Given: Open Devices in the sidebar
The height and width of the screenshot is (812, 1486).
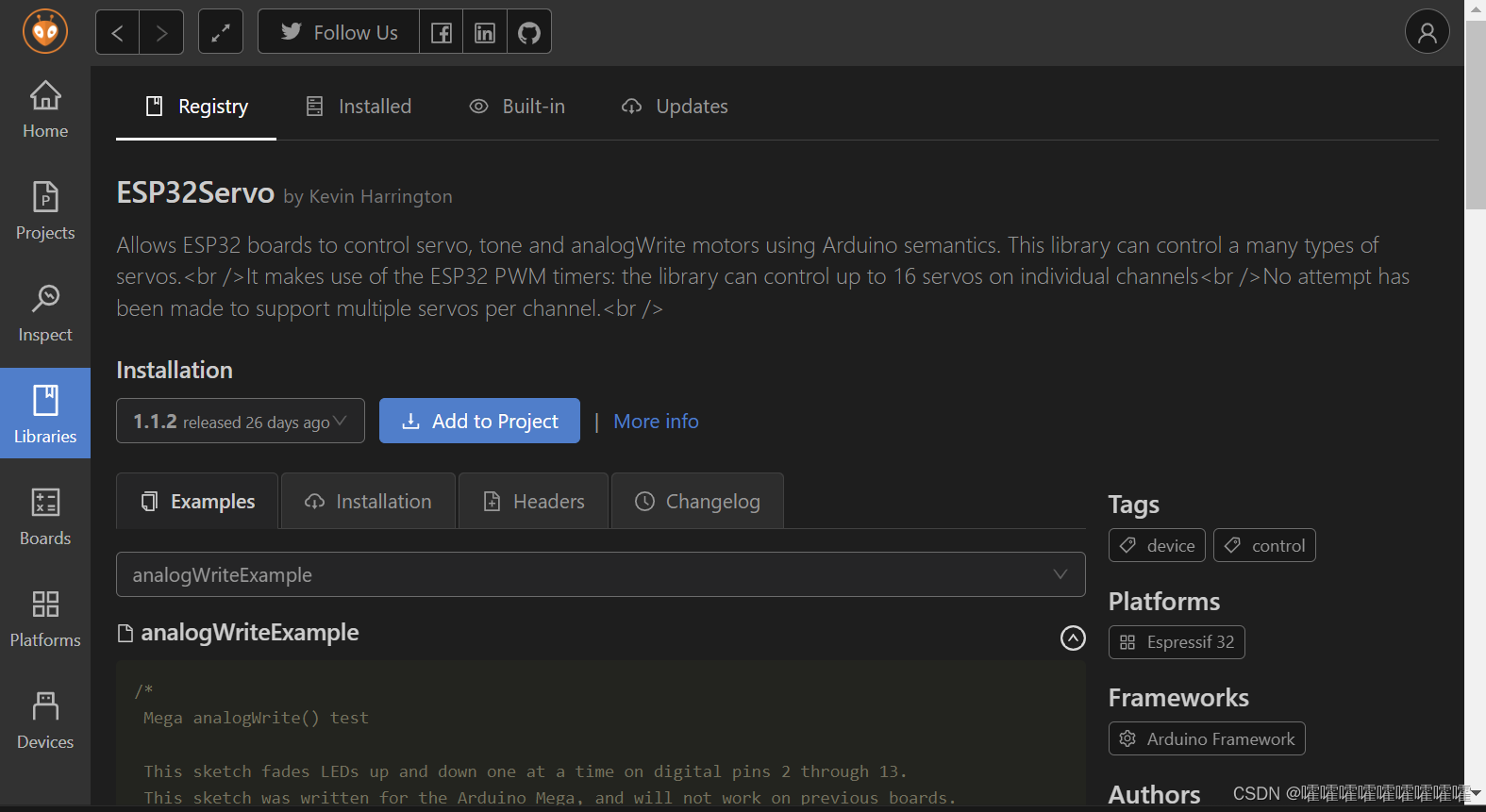Looking at the screenshot, I should [45, 721].
